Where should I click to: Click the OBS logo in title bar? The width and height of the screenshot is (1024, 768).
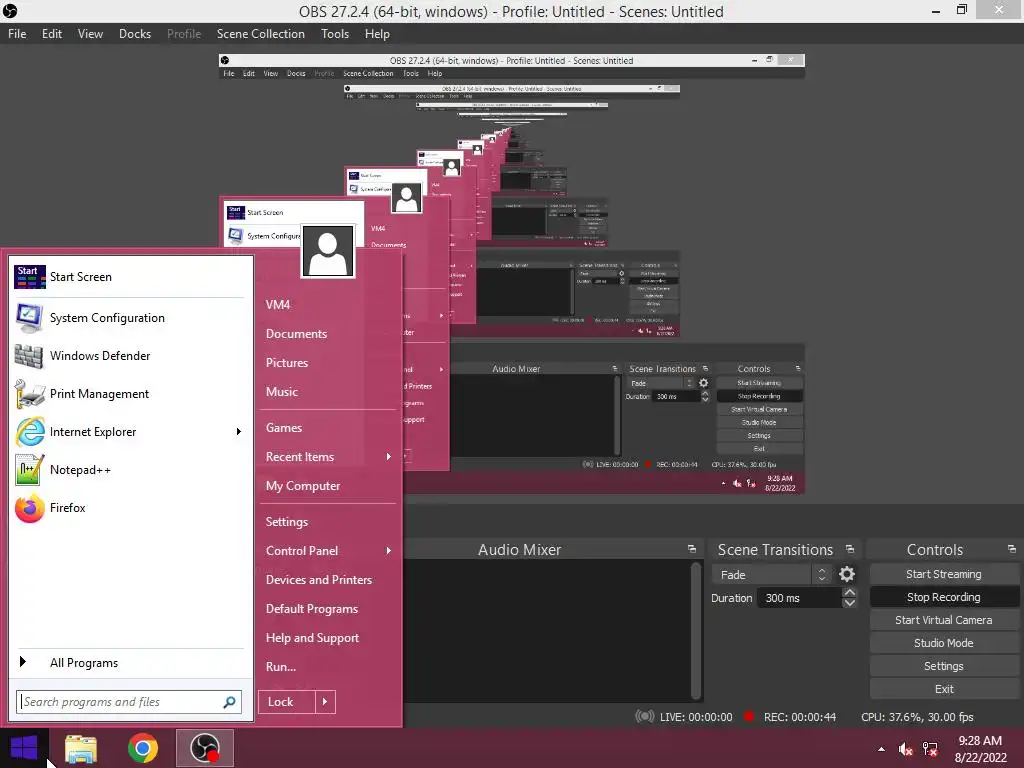10,11
